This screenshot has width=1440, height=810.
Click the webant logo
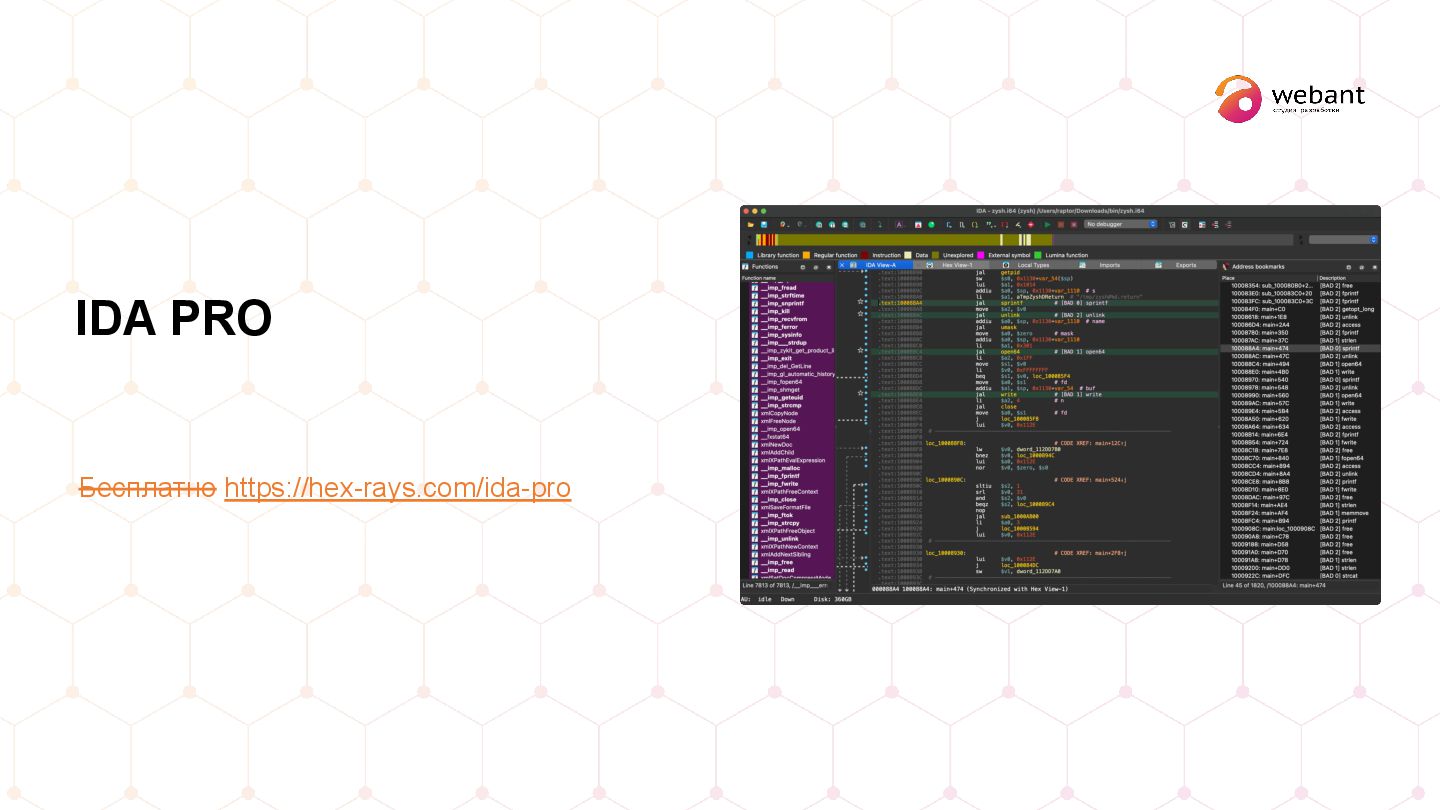(x=1290, y=99)
